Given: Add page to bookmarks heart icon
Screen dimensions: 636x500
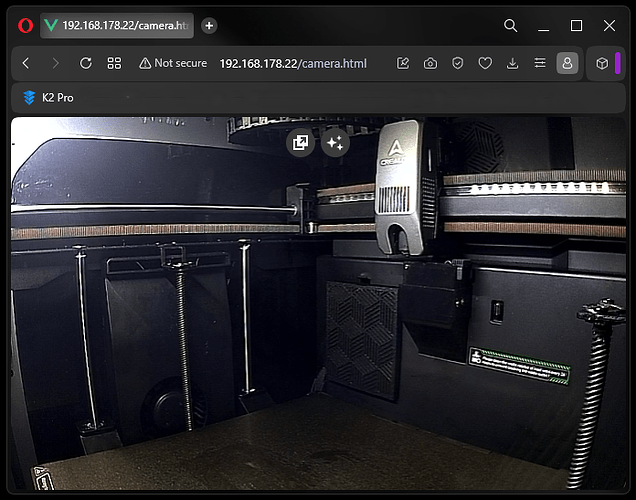Looking at the screenshot, I should click(485, 63).
